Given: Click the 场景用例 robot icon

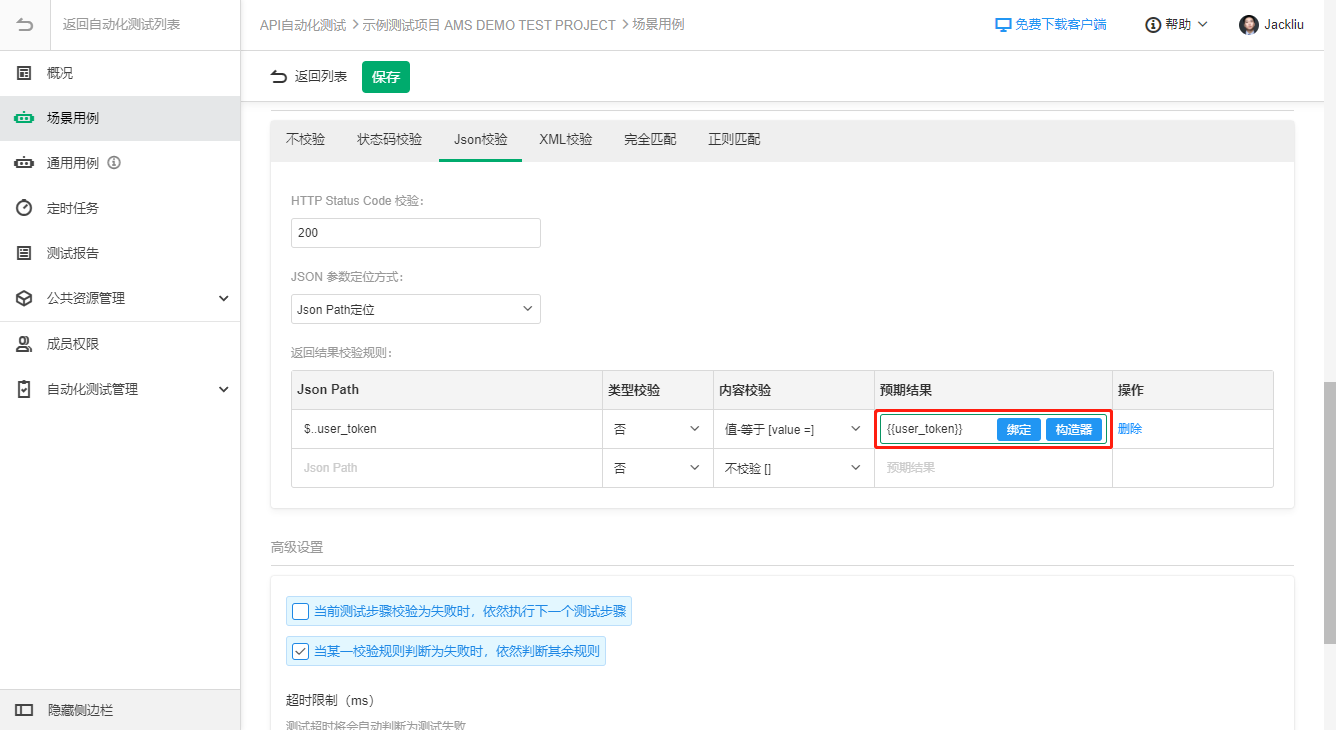Looking at the screenshot, I should pos(24,118).
